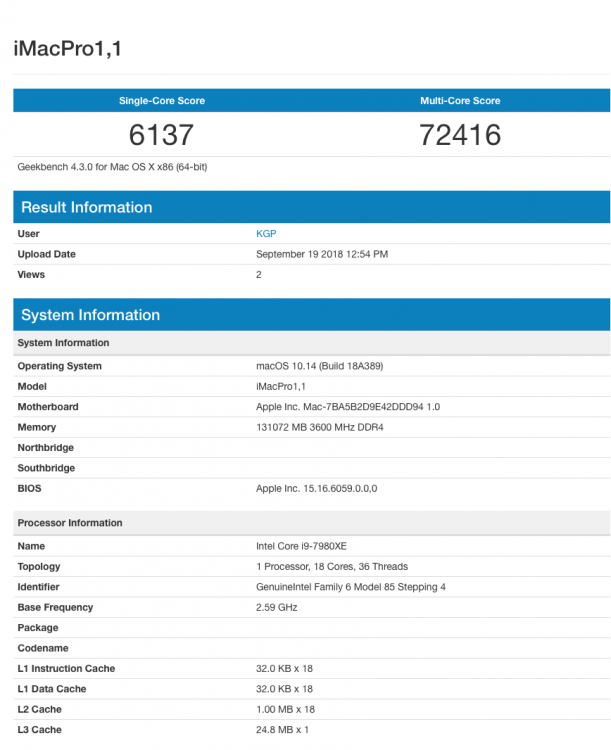Click the Topology label

point(39,566)
